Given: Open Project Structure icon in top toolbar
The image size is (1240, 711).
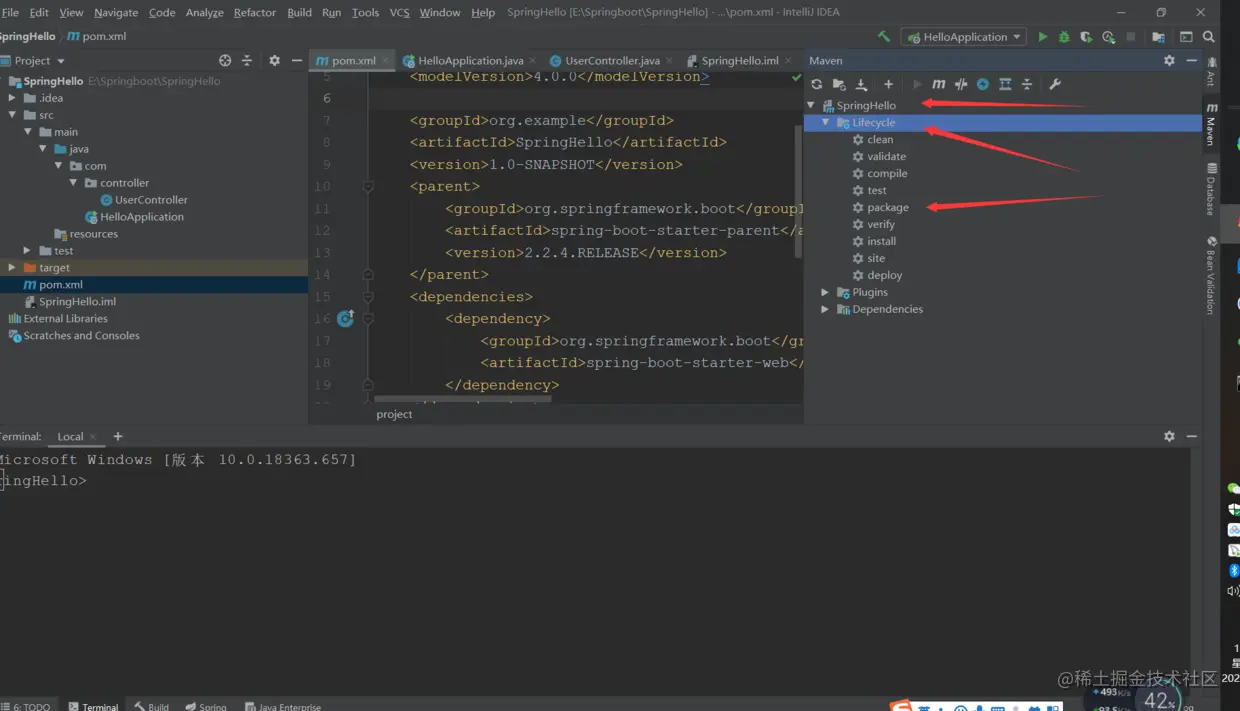Looking at the screenshot, I should point(1158,37).
